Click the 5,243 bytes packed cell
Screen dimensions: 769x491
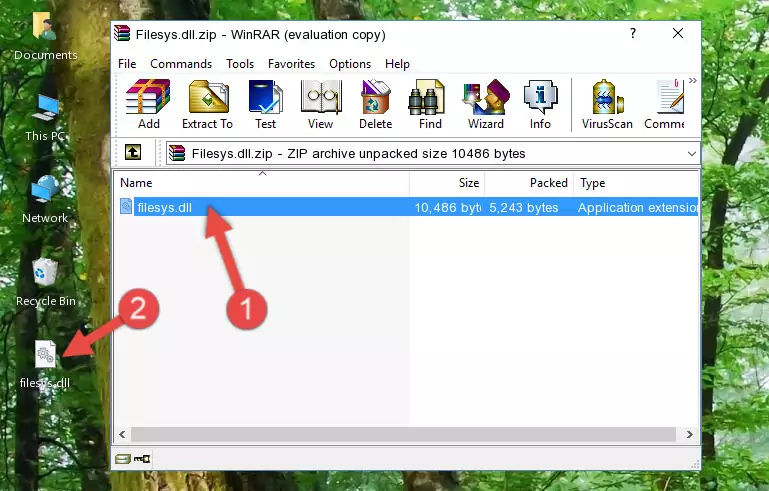tap(523, 207)
